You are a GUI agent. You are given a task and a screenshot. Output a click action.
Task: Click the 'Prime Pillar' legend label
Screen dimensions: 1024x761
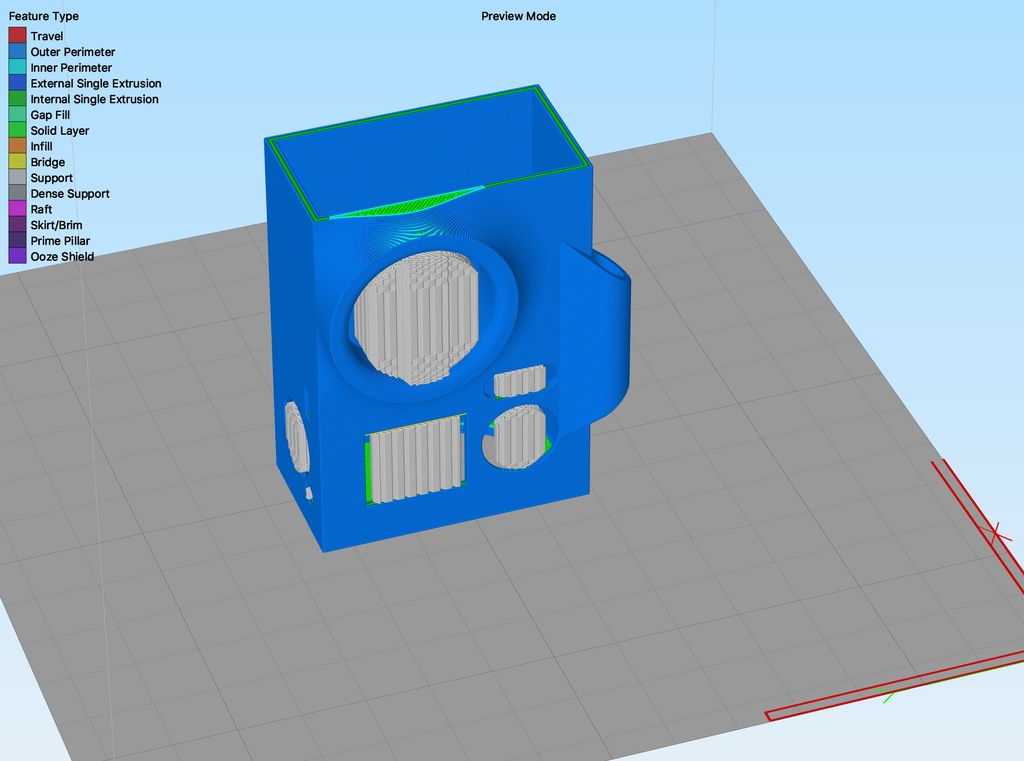tap(60, 240)
